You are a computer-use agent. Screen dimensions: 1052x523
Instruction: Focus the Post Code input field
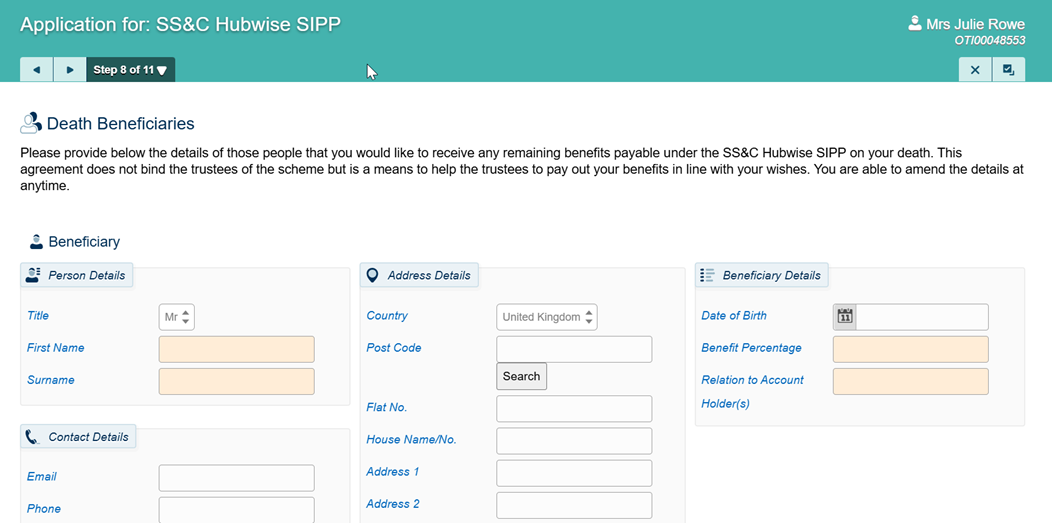pyautogui.click(x=574, y=349)
